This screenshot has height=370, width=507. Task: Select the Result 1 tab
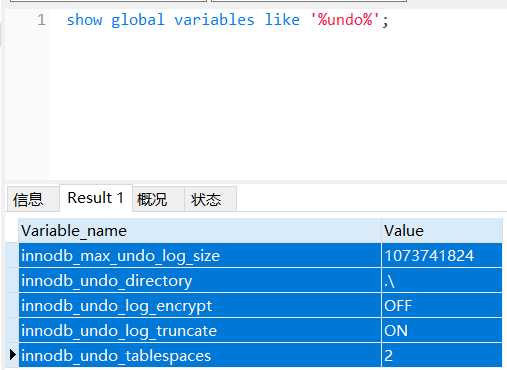click(x=96, y=198)
